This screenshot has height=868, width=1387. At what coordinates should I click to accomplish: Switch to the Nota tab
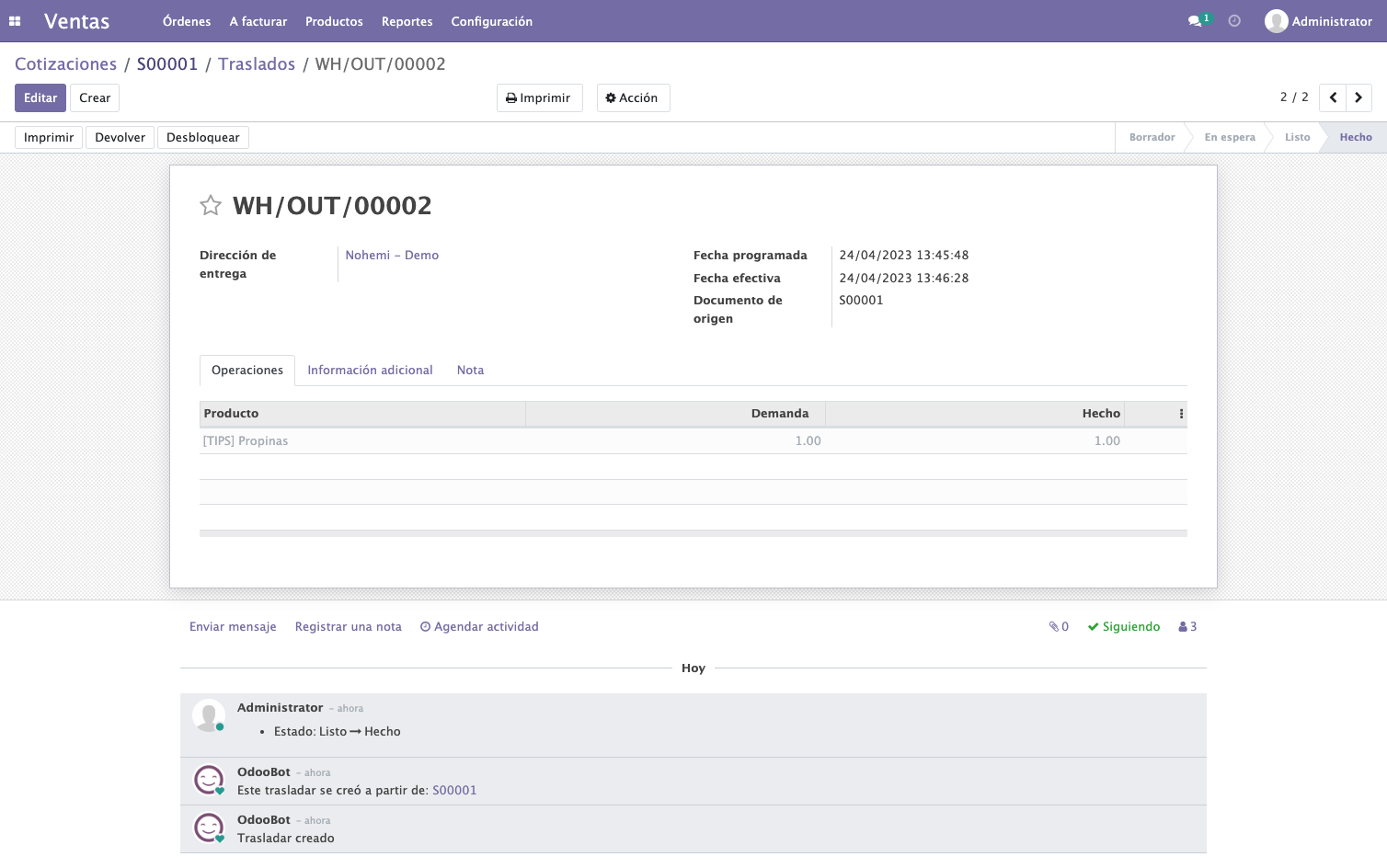click(470, 371)
